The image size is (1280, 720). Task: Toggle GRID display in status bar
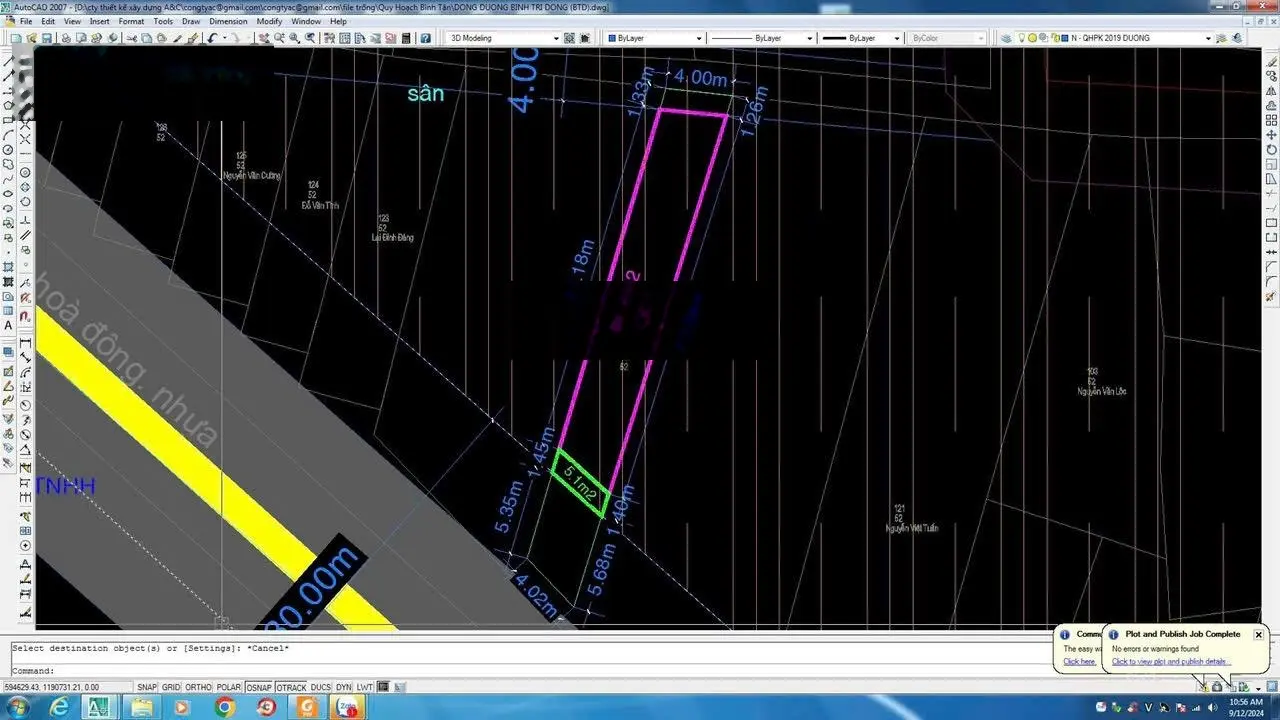point(172,687)
